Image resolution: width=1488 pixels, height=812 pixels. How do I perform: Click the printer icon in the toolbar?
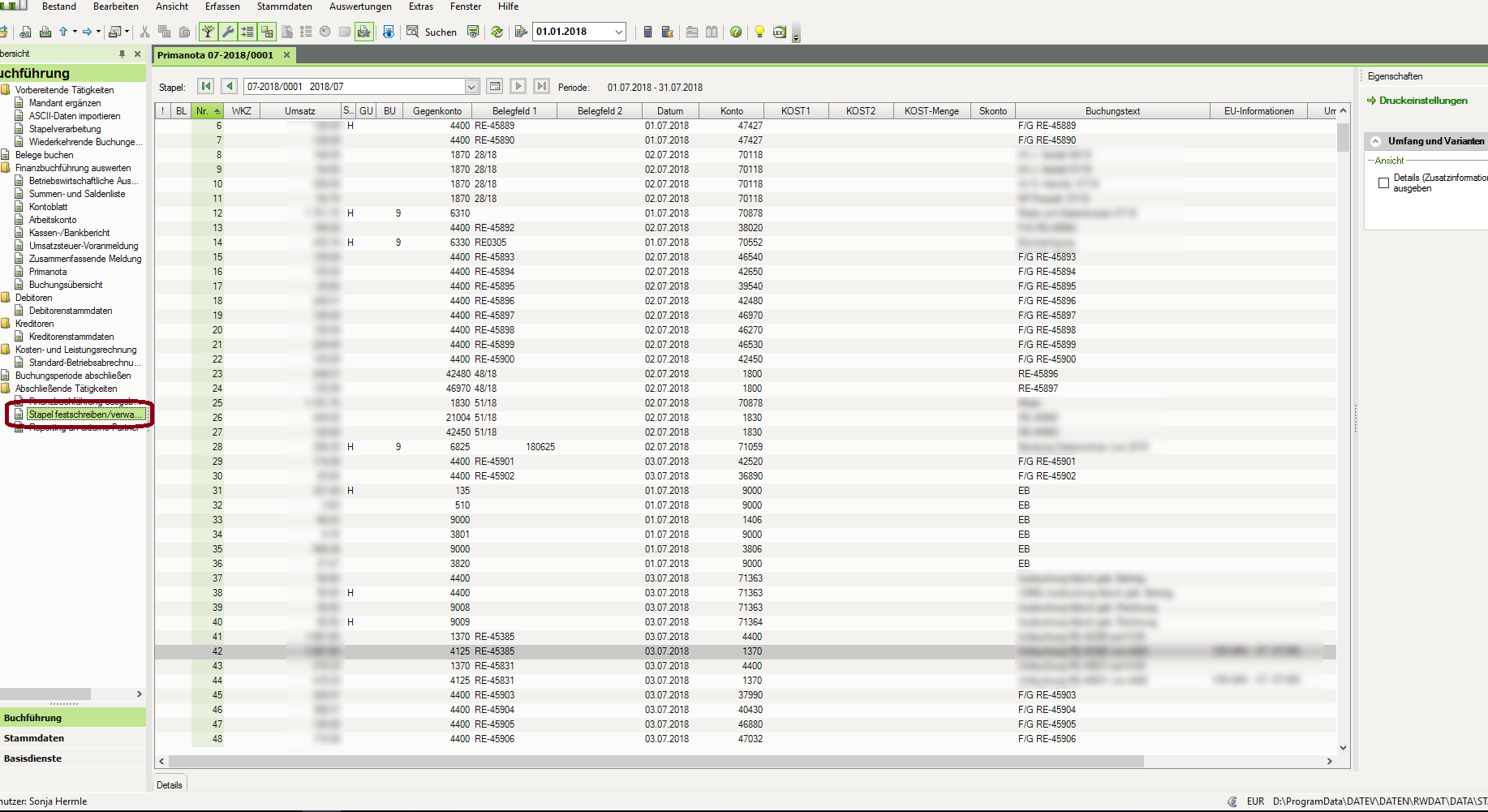tap(45, 32)
